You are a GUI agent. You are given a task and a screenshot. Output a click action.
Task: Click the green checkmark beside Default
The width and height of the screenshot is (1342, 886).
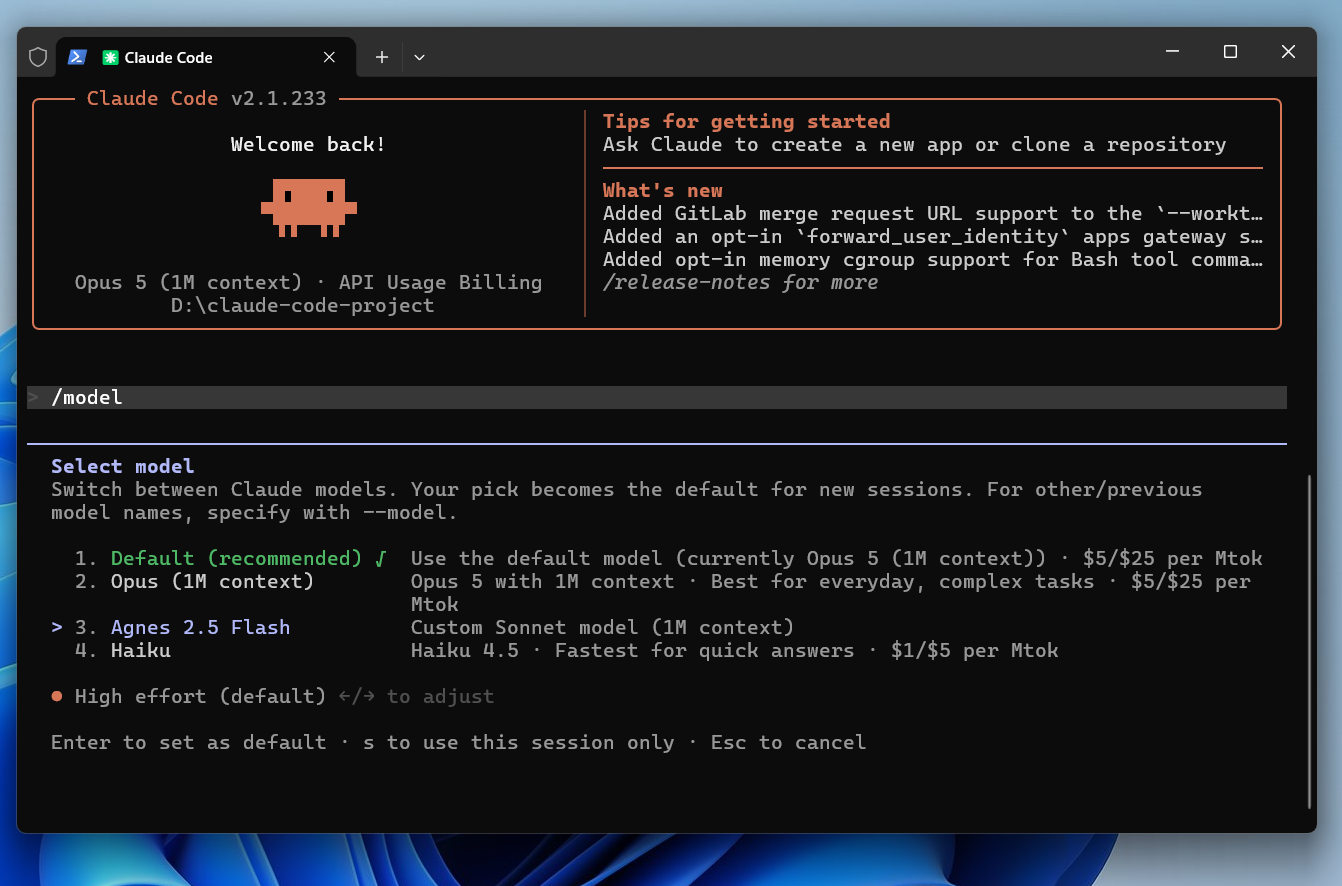point(380,558)
